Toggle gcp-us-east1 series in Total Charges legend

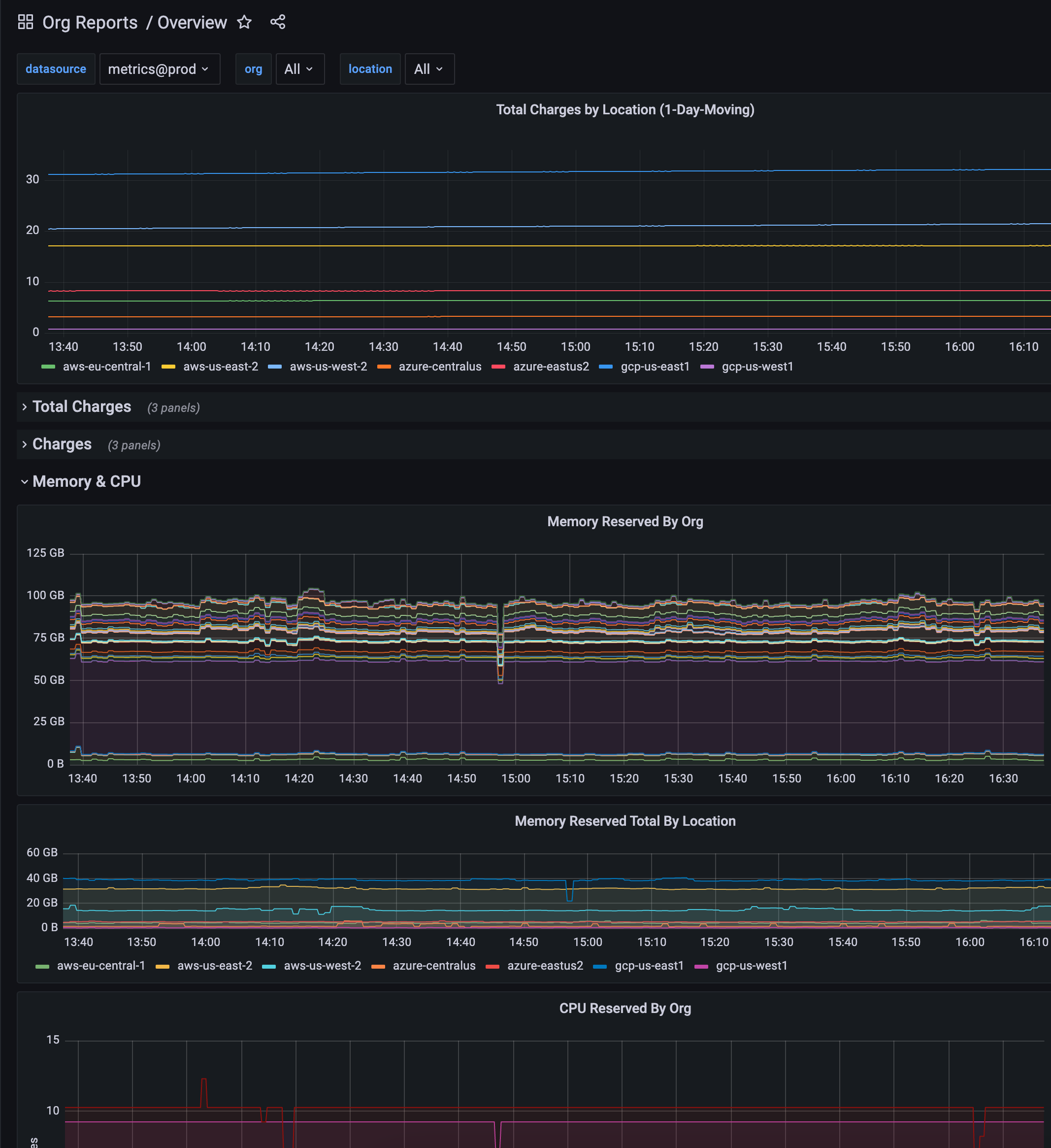[655, 367]
